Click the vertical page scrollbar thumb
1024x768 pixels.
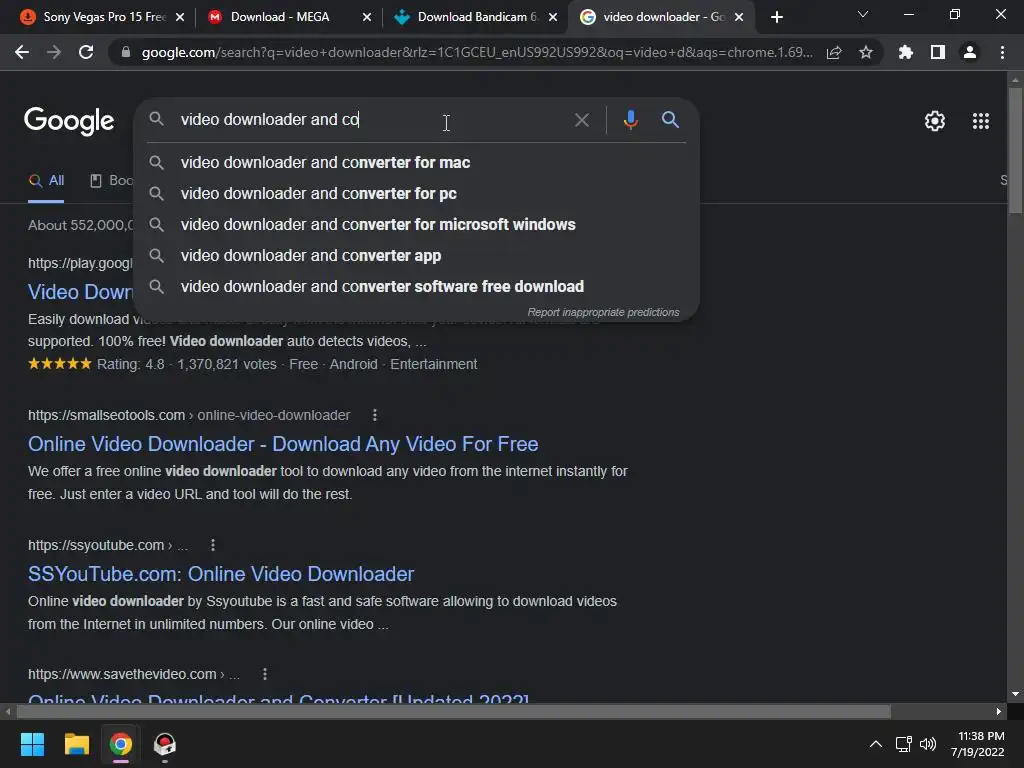(1015, 150)
